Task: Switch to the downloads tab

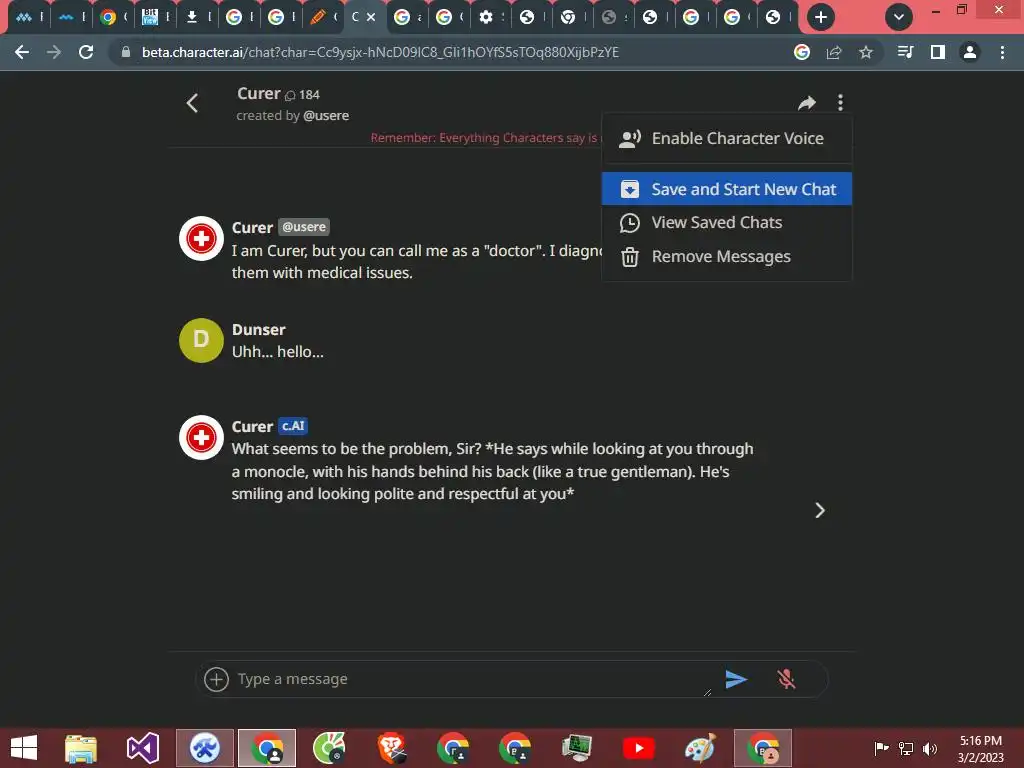Action: point(192,17)
